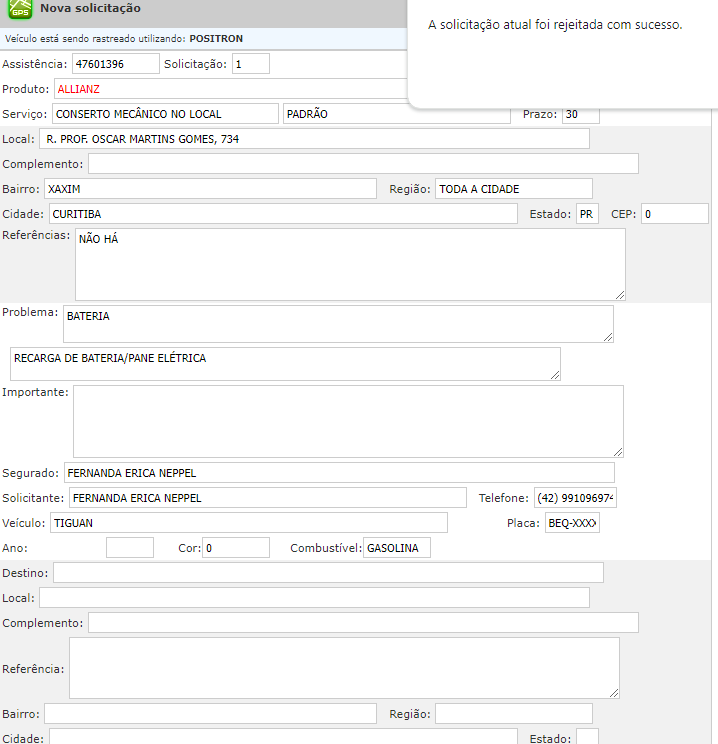Click the Telefone field

click(575, 498)
